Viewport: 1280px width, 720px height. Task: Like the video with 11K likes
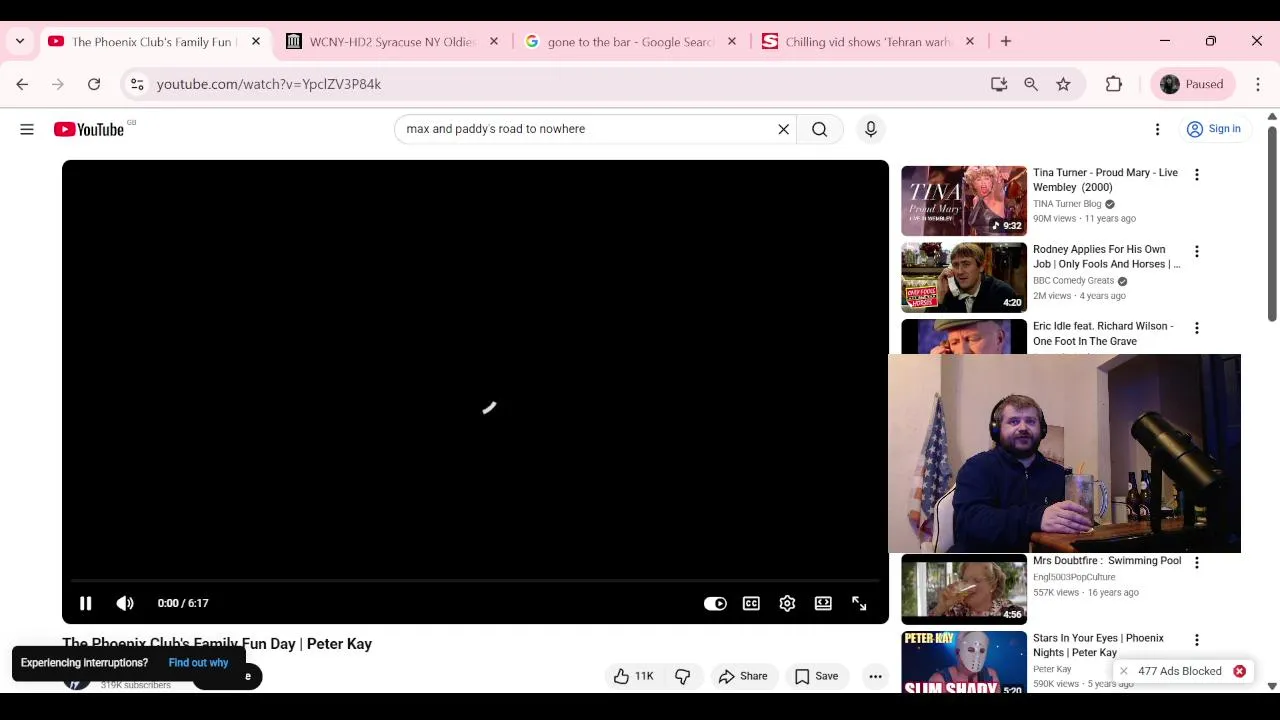[x=634, y=676]
